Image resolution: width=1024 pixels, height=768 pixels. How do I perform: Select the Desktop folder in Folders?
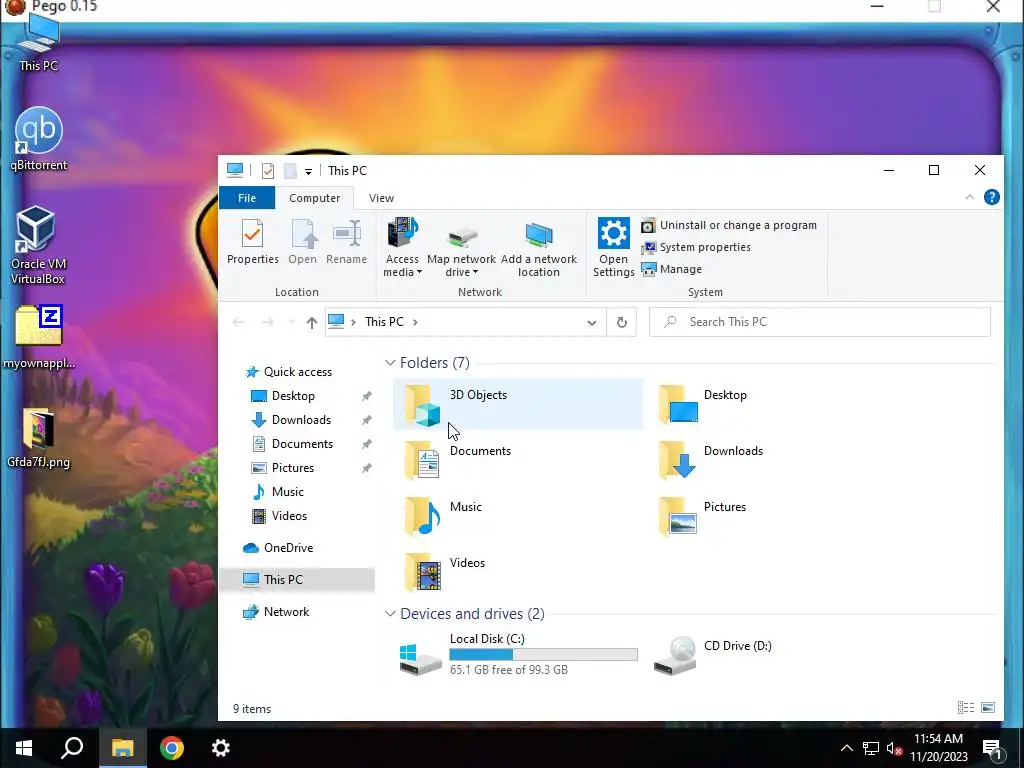pyautogui.click(x=771, y=404)
